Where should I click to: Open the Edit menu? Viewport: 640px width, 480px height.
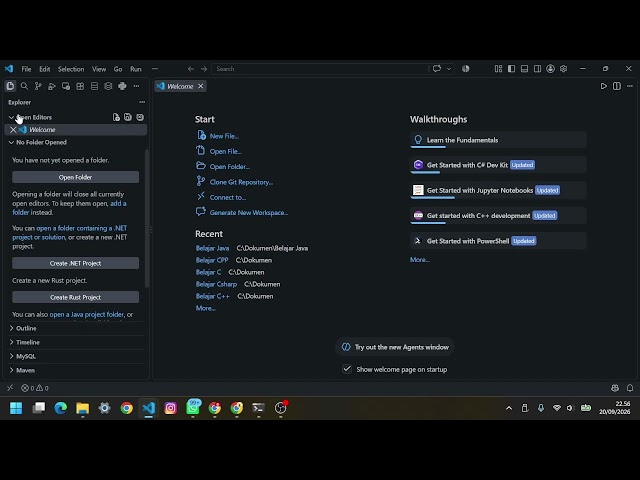click(44, 69)
